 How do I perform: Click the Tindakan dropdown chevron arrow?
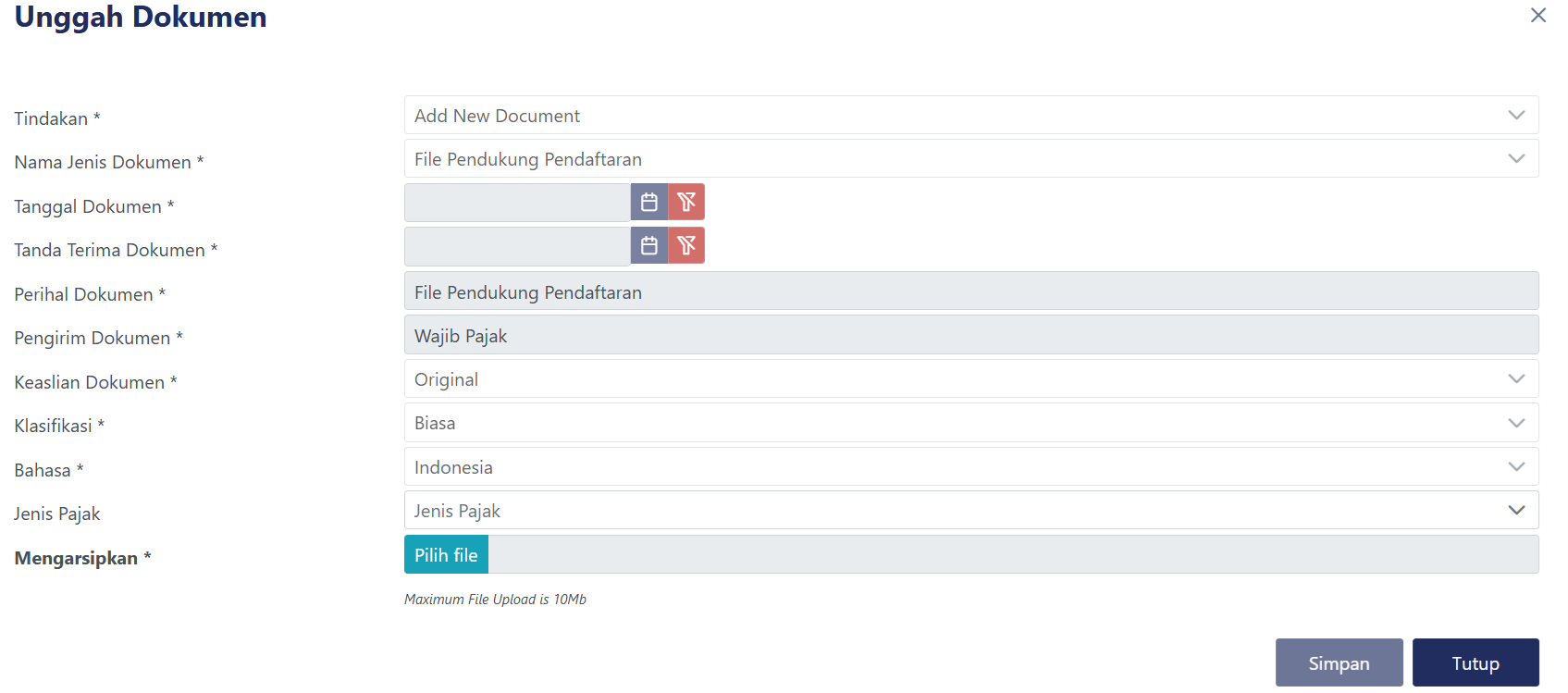pos(1516,116)
